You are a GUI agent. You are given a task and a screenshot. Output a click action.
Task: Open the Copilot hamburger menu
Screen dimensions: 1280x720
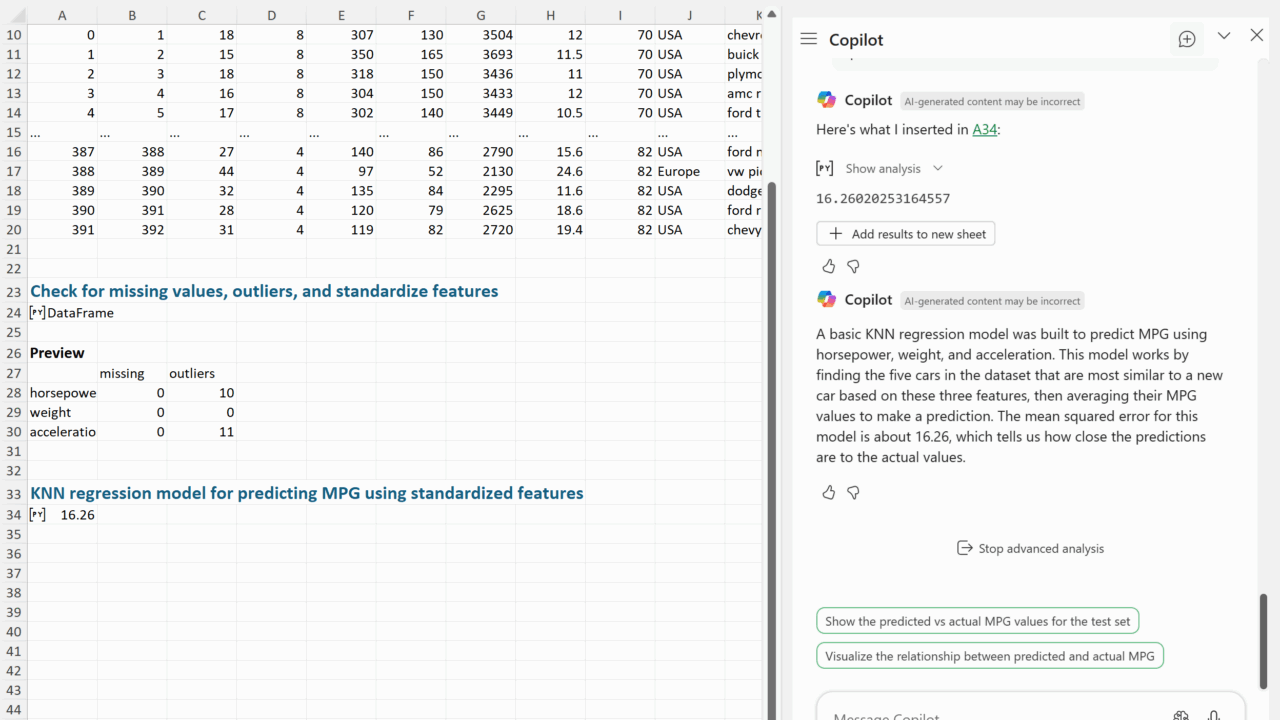[x=809, y=39]
